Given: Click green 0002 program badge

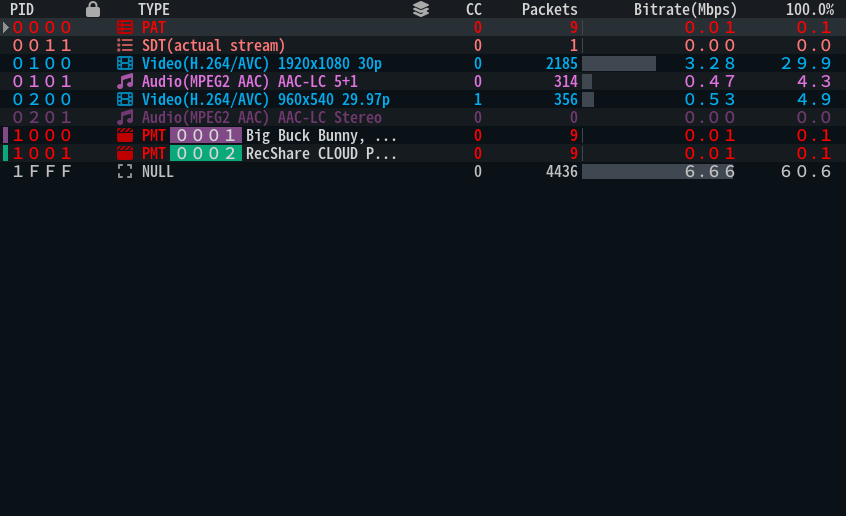Looking at the screenshot, I should point(206,153).
